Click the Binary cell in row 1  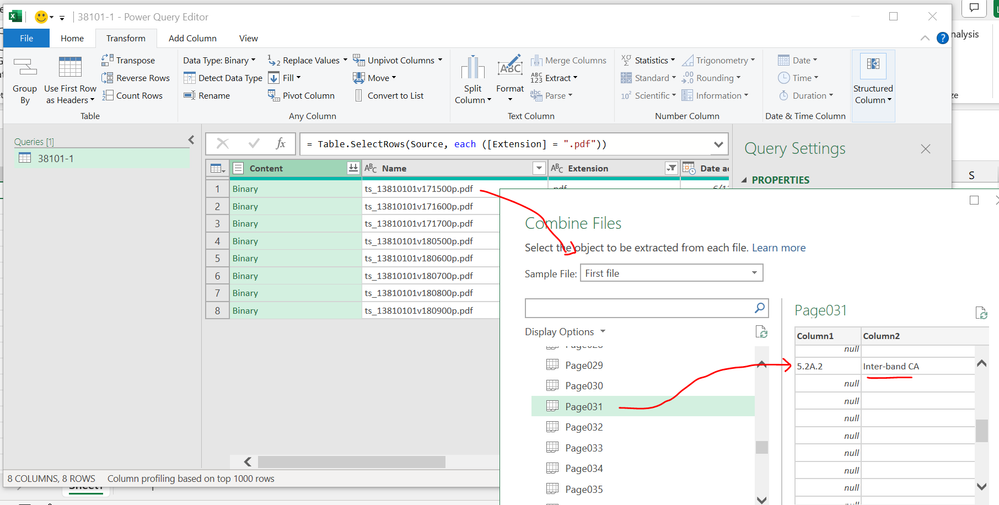(296, 189)
